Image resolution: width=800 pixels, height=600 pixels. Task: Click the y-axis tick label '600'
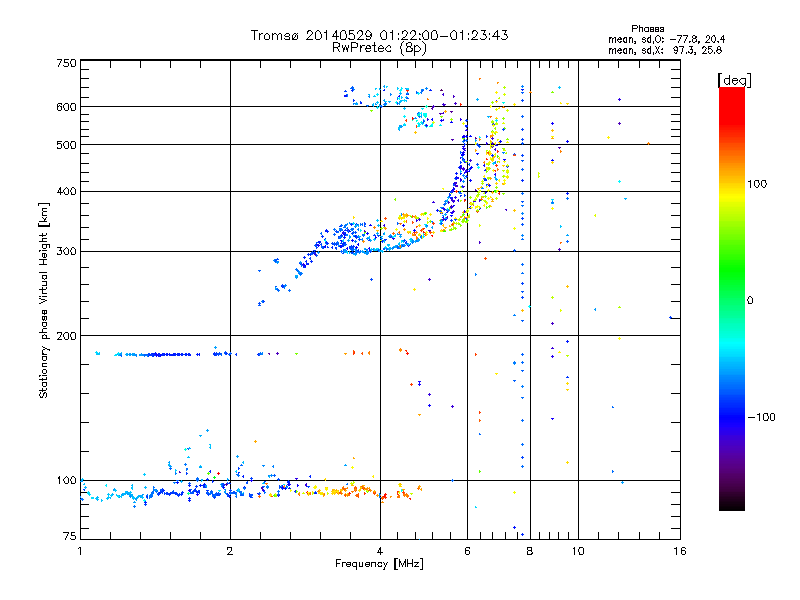[x=66, y=107]
